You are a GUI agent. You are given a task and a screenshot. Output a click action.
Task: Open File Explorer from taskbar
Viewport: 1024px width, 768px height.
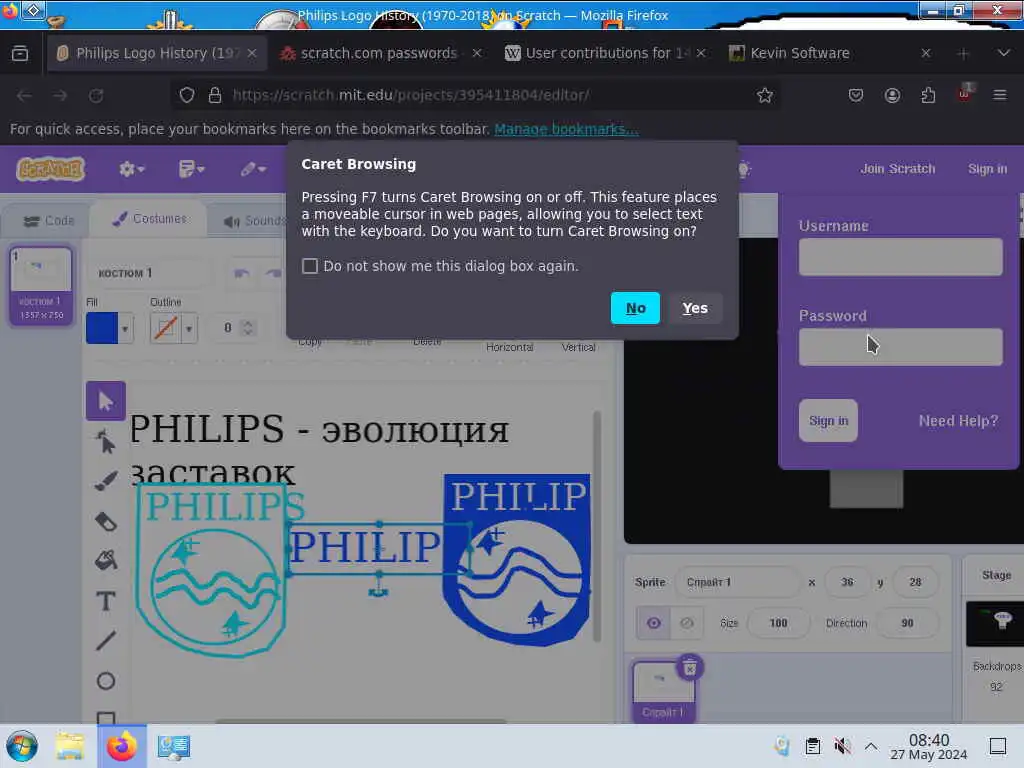(69, 746)
